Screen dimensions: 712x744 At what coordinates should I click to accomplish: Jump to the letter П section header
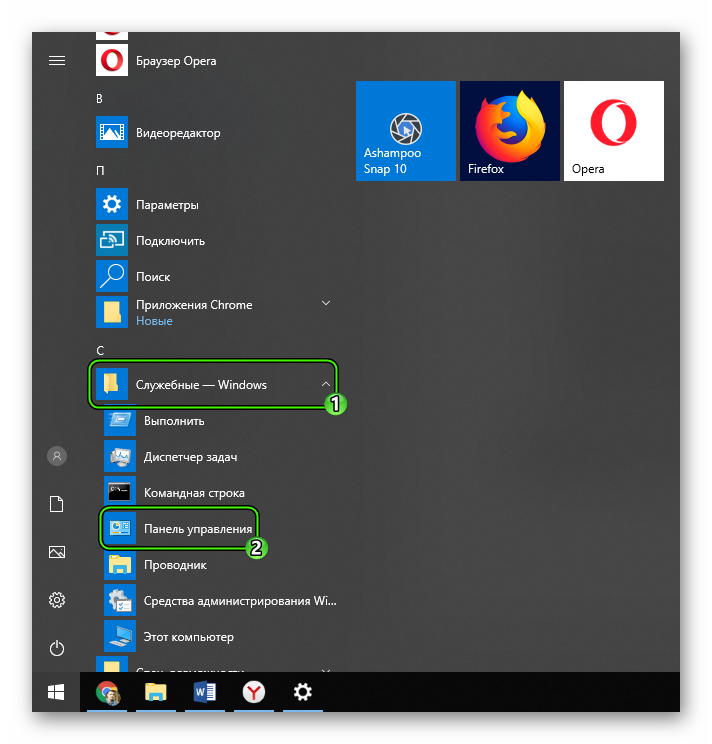click(x=100, y=170)
